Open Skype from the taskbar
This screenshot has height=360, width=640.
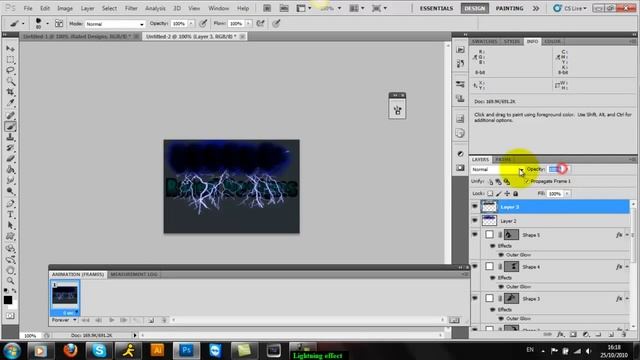coord(99,350)
